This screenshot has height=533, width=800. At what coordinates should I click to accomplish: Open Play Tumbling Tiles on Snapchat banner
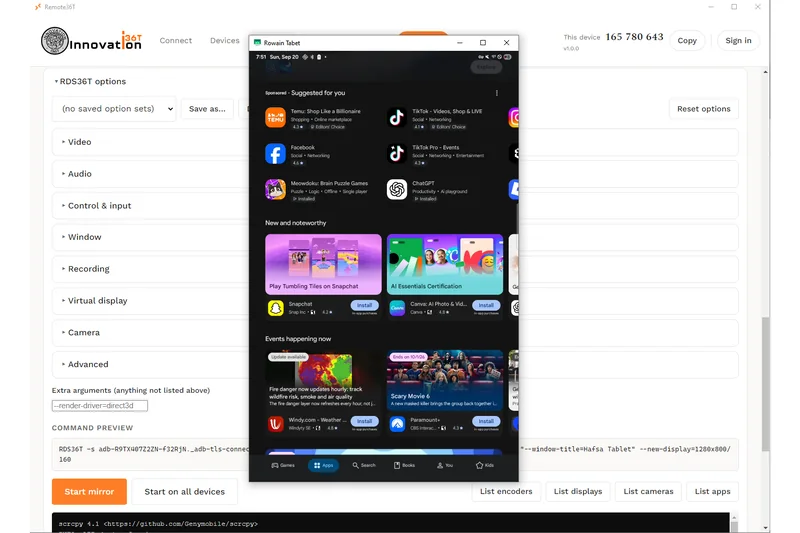tap(323, 264)
